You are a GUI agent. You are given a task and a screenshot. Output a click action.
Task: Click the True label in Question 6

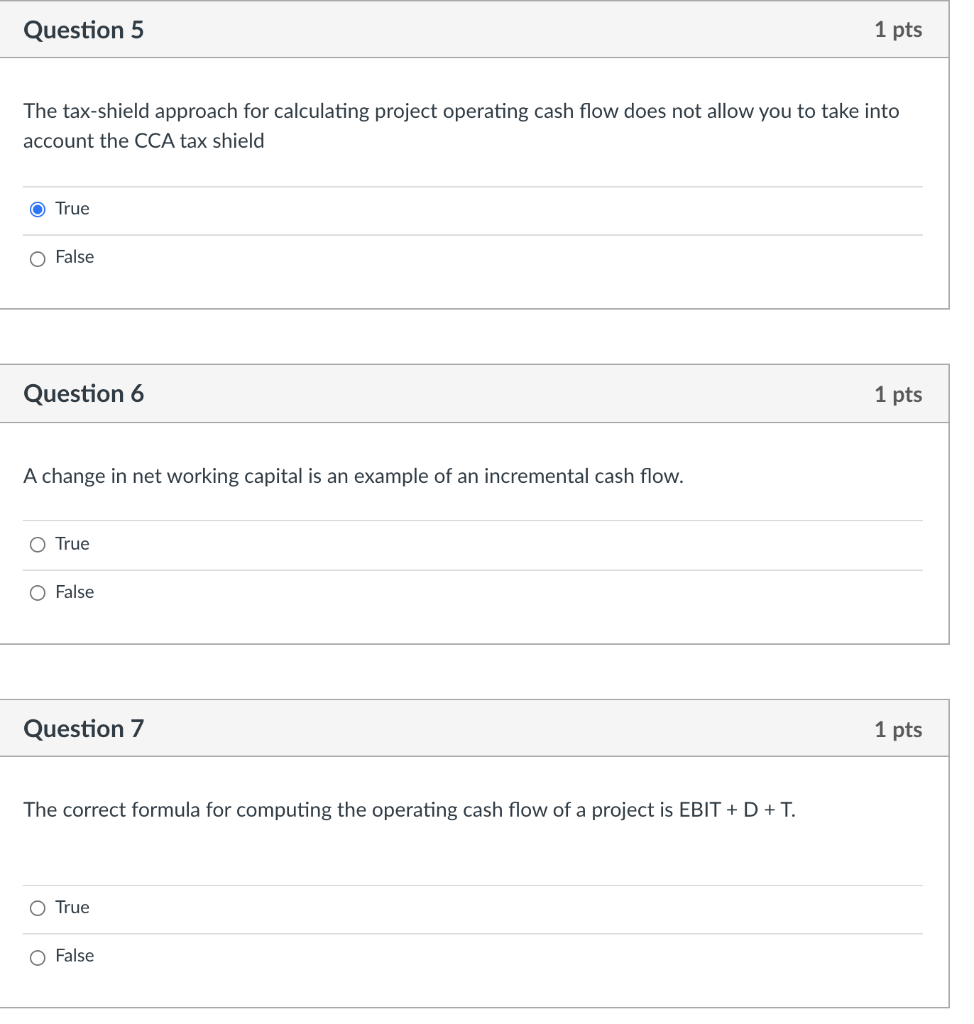71,544
